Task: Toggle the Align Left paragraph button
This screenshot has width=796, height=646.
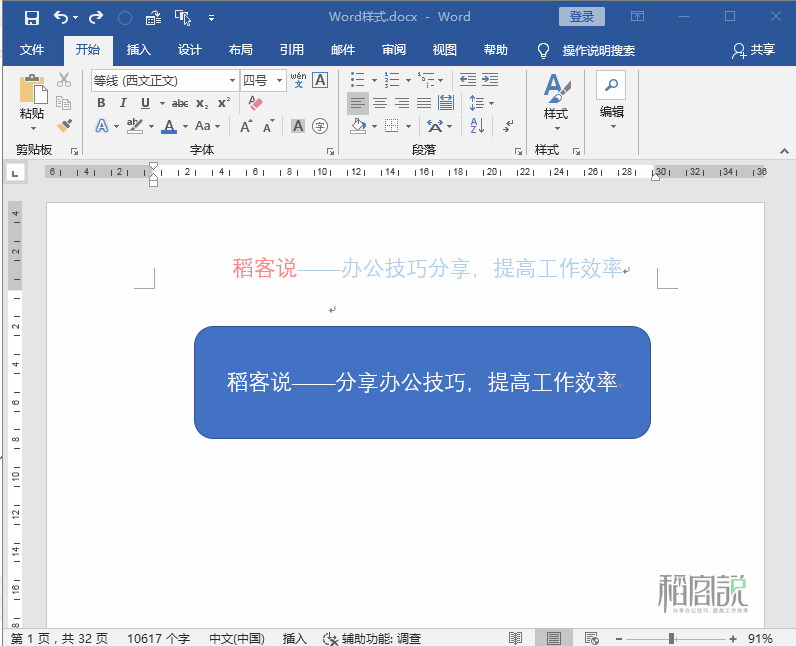Action: (x=357, y=103)
